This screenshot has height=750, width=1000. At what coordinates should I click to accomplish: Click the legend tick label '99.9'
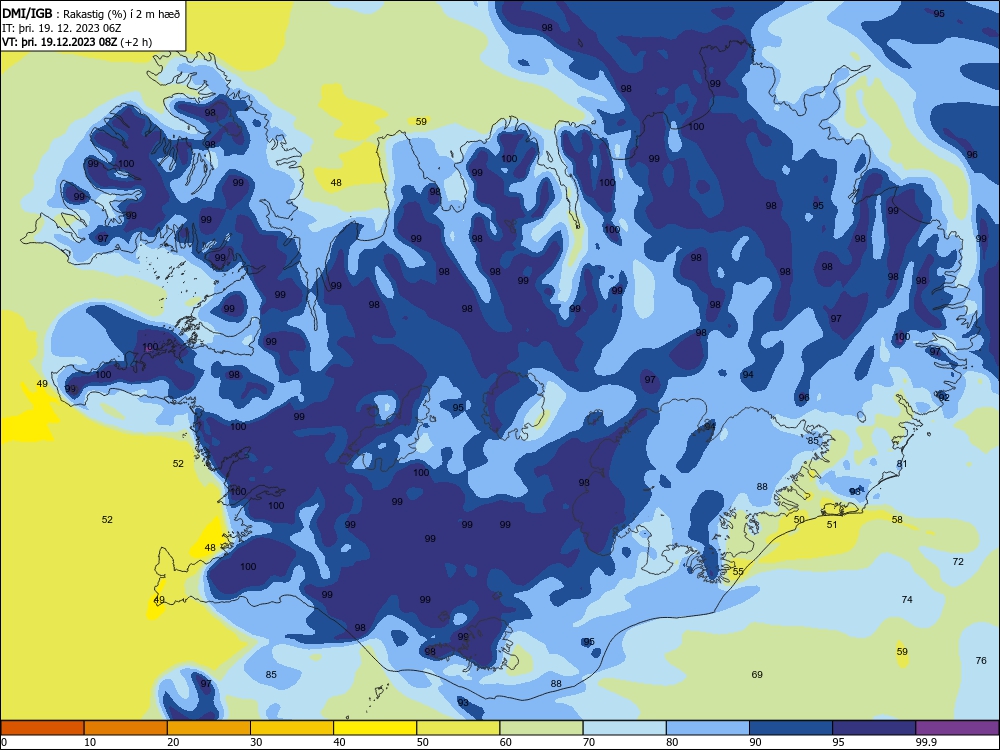click(x=926, y=742)
